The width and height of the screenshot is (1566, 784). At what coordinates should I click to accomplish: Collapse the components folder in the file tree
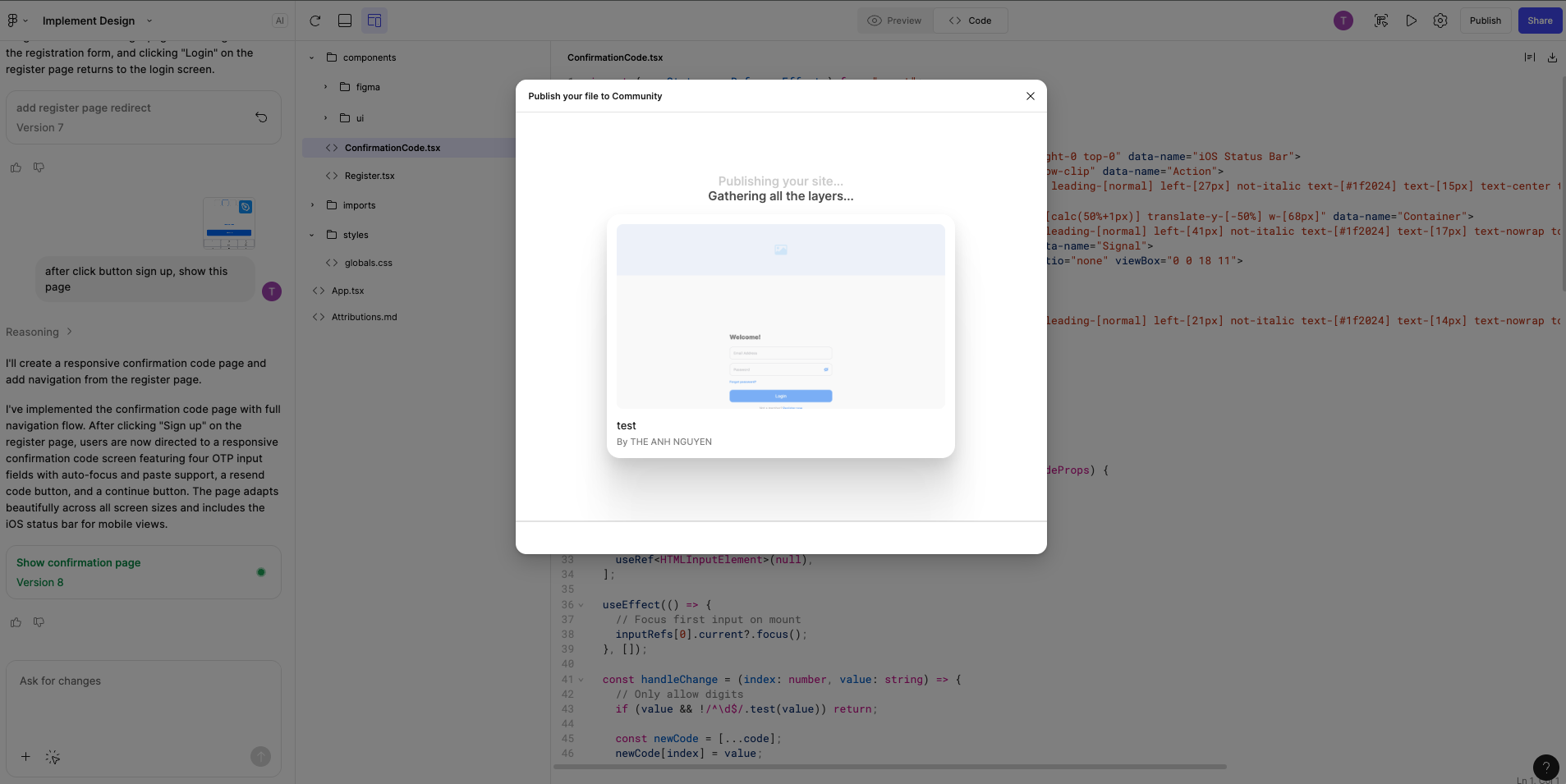point(311,57)
